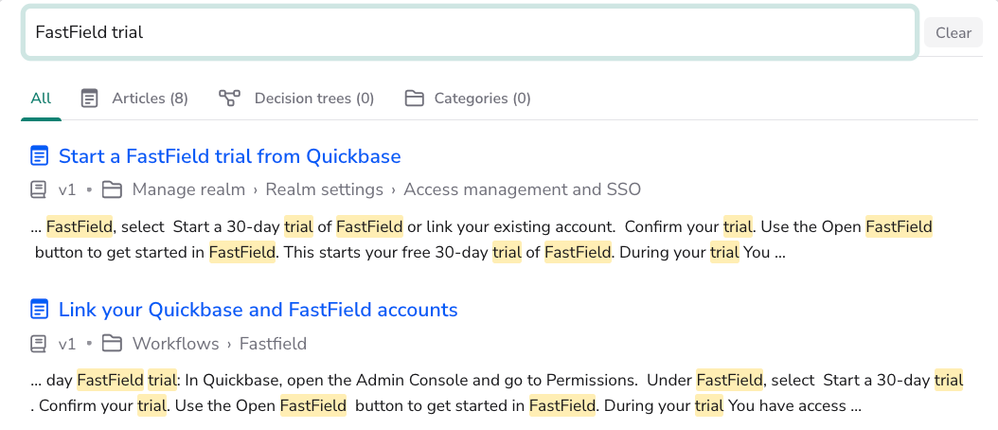The width and height of the screenshot is (998, 430).
Task: Switch to Categories (0) tab
Action: click(468, 99)
